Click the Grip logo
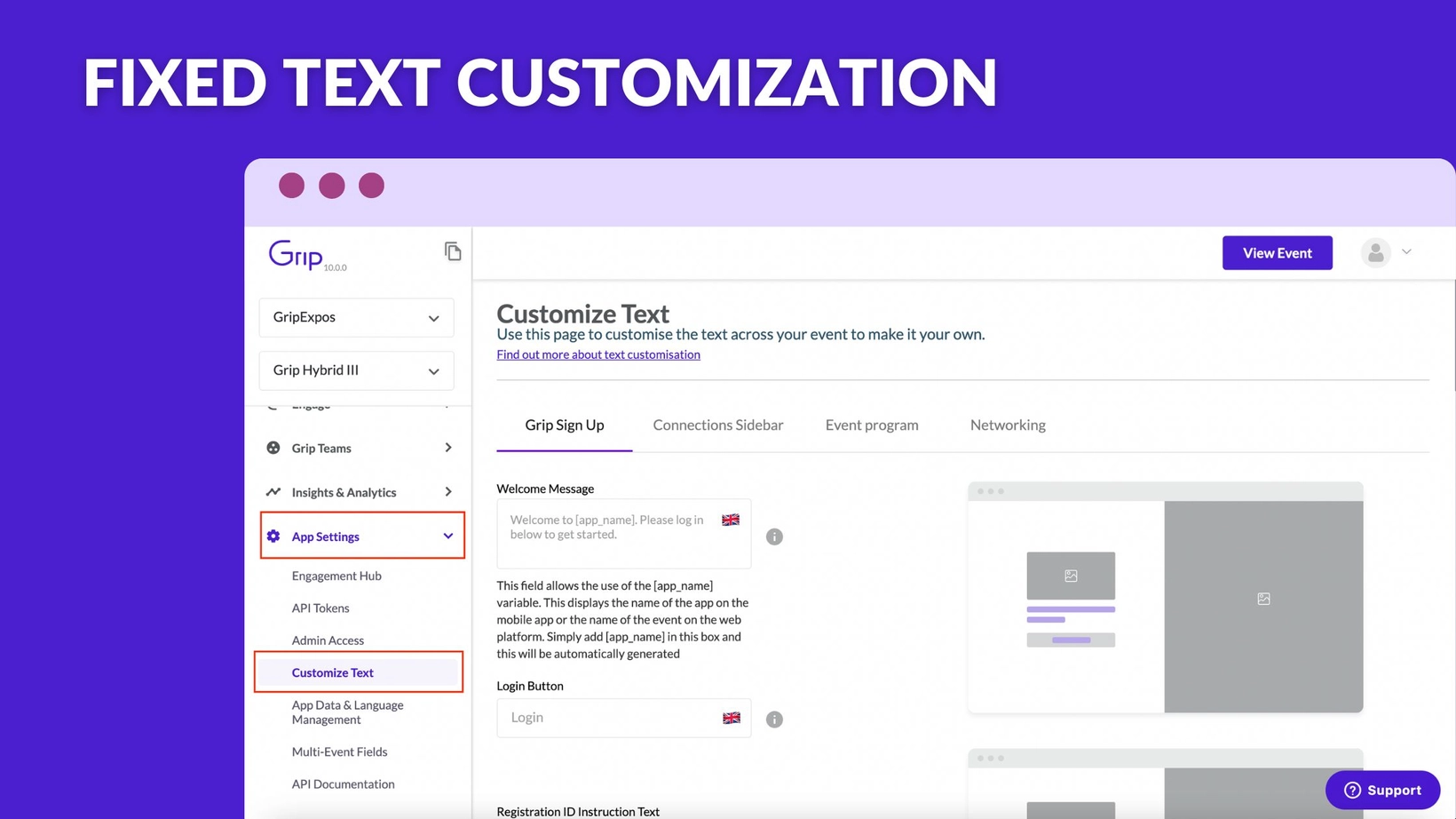The width and height of the screenshot is (1456, 819). tap(297, 254)
